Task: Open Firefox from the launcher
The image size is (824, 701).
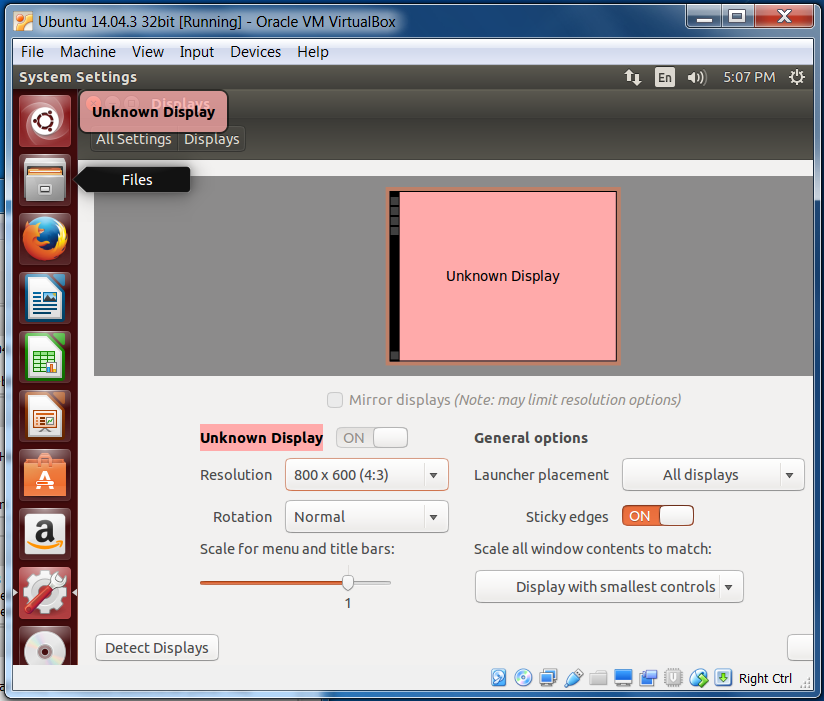Action: (x=44, y=239)
